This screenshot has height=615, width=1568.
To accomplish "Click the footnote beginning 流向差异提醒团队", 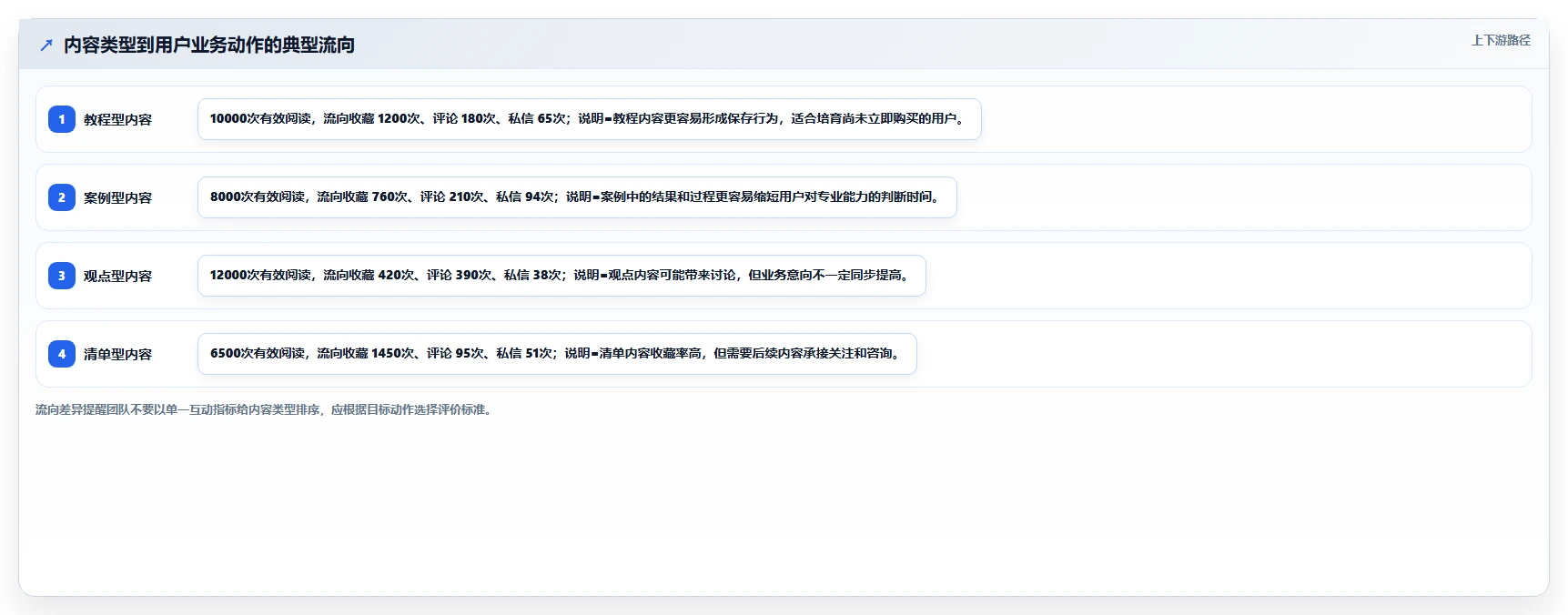I will pyautogui.click(x=266, y=409).
